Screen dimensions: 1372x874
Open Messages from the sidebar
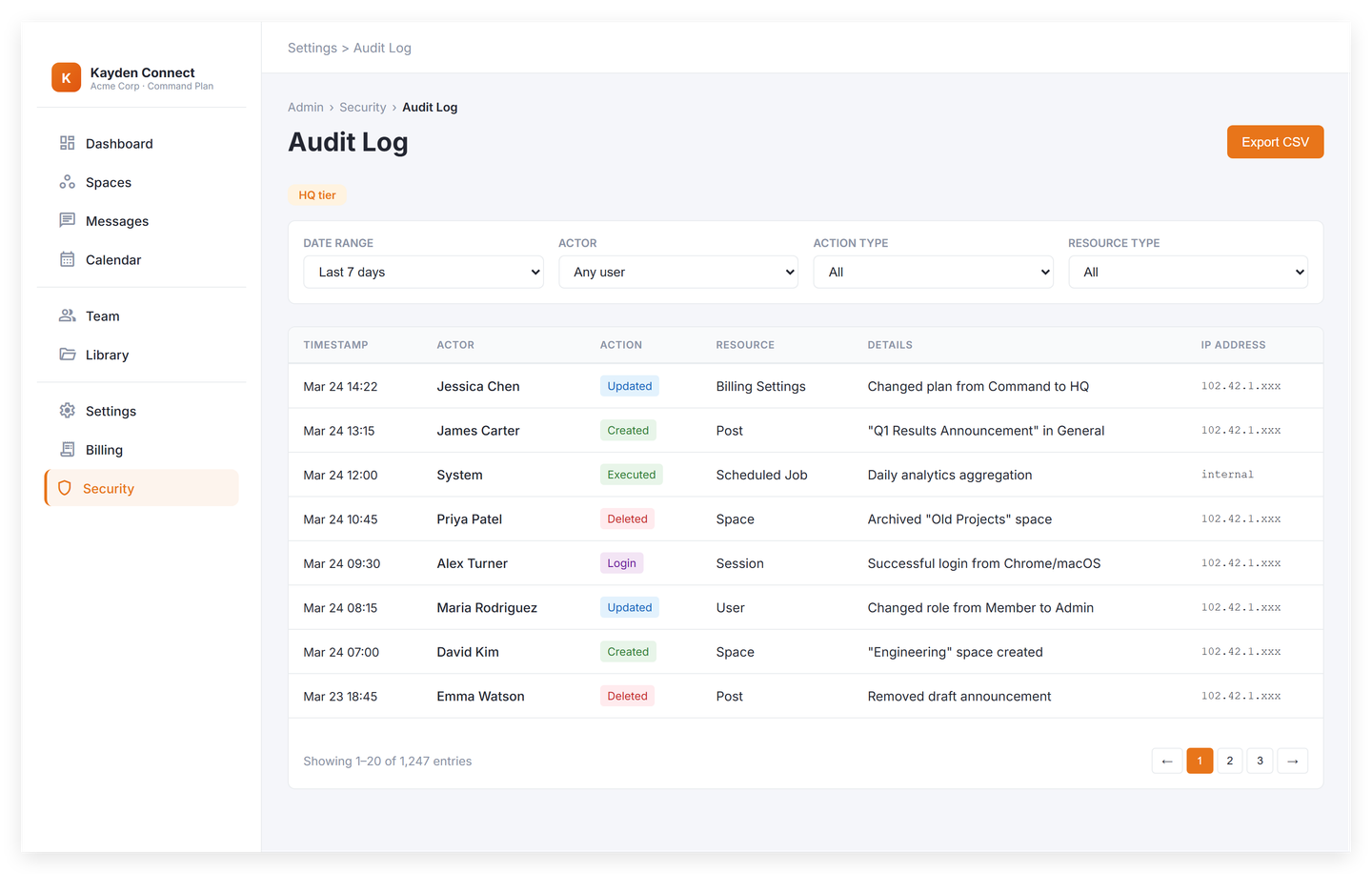coord(141,221)
